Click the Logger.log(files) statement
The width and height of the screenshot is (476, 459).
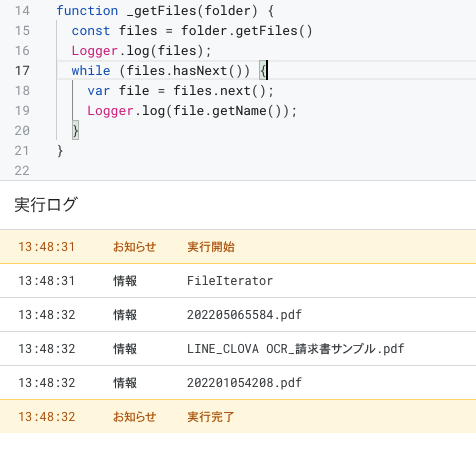click(141, 51)
